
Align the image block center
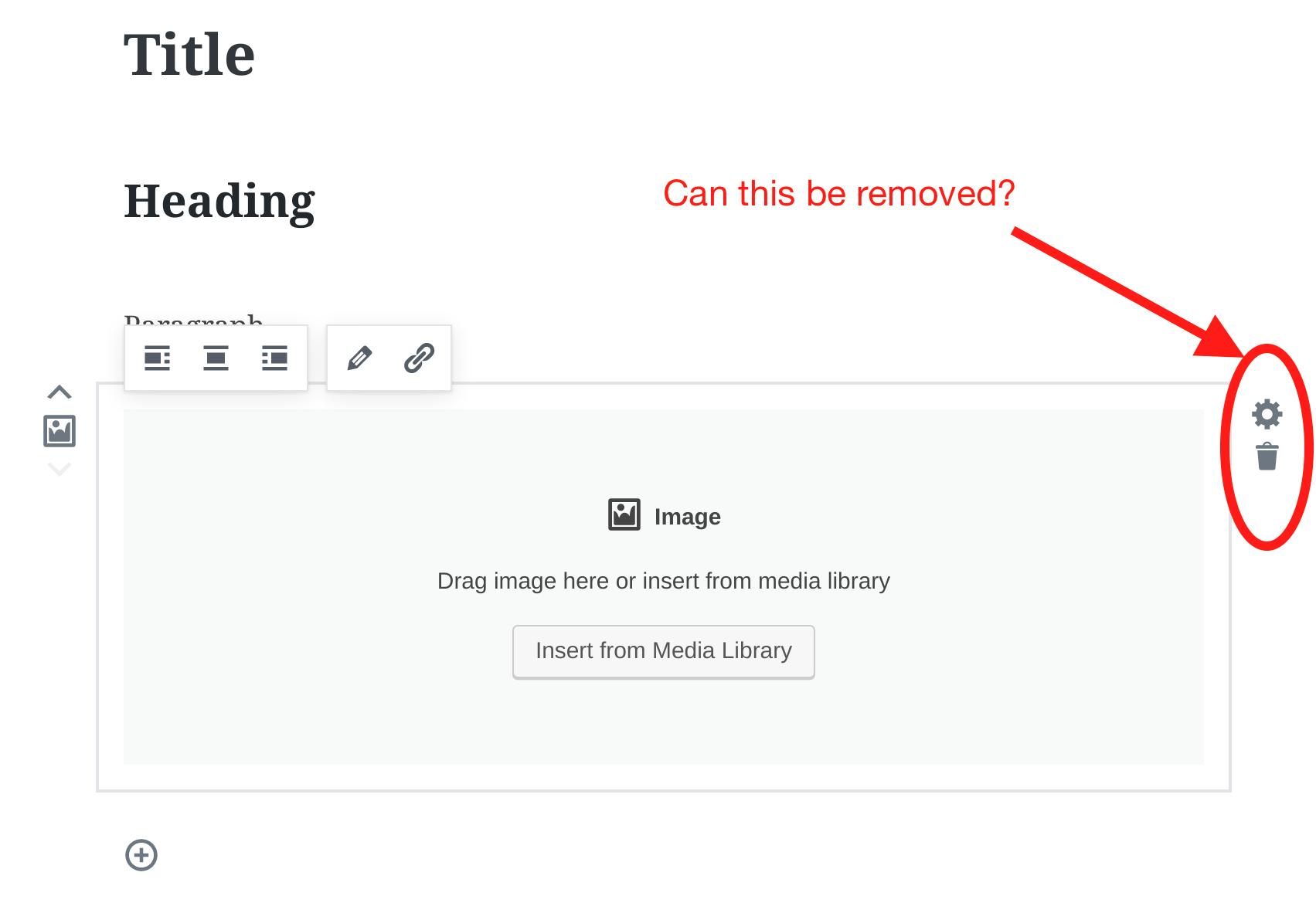point(216,358)
